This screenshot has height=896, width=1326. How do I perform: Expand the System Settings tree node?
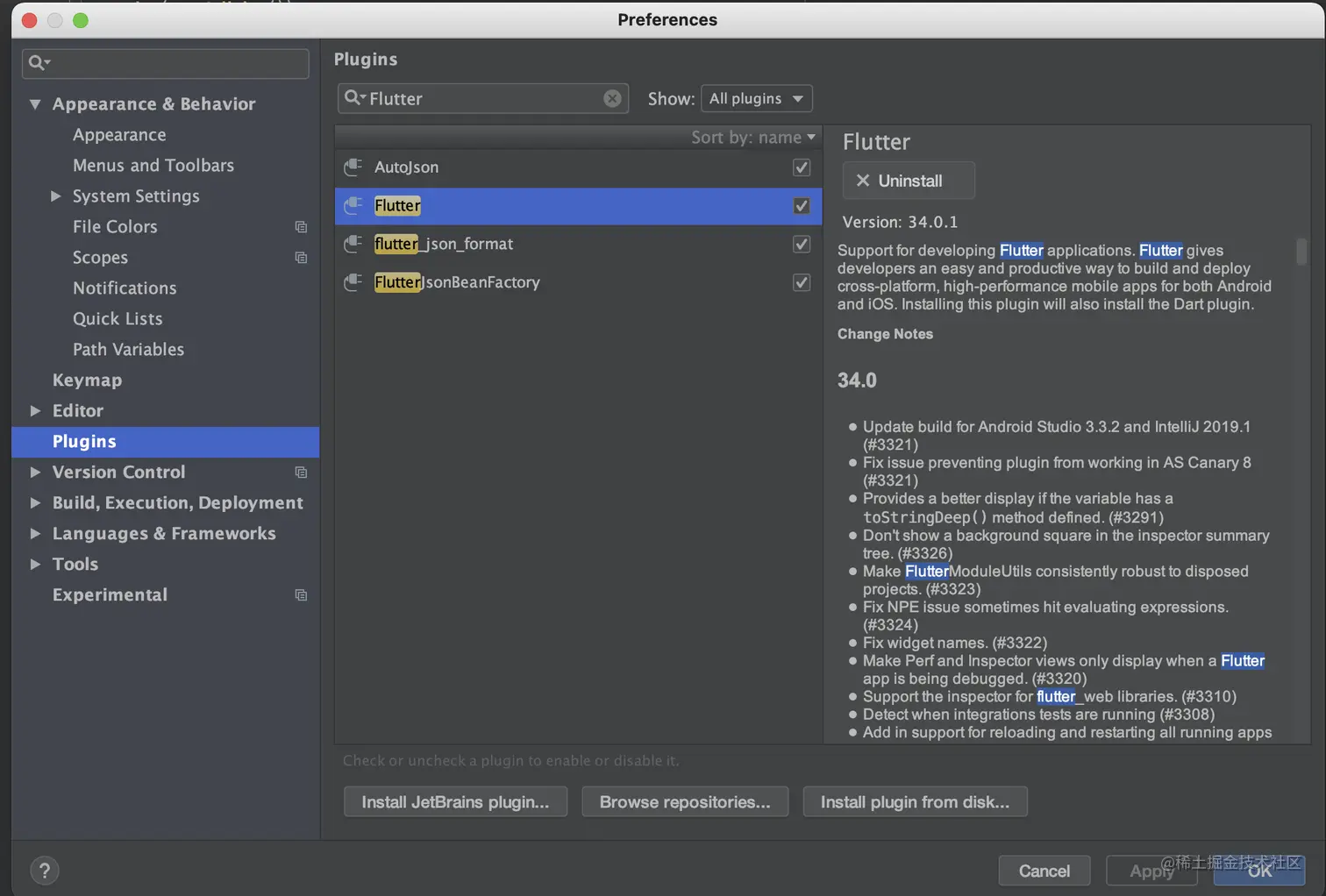tap(56, 196)
